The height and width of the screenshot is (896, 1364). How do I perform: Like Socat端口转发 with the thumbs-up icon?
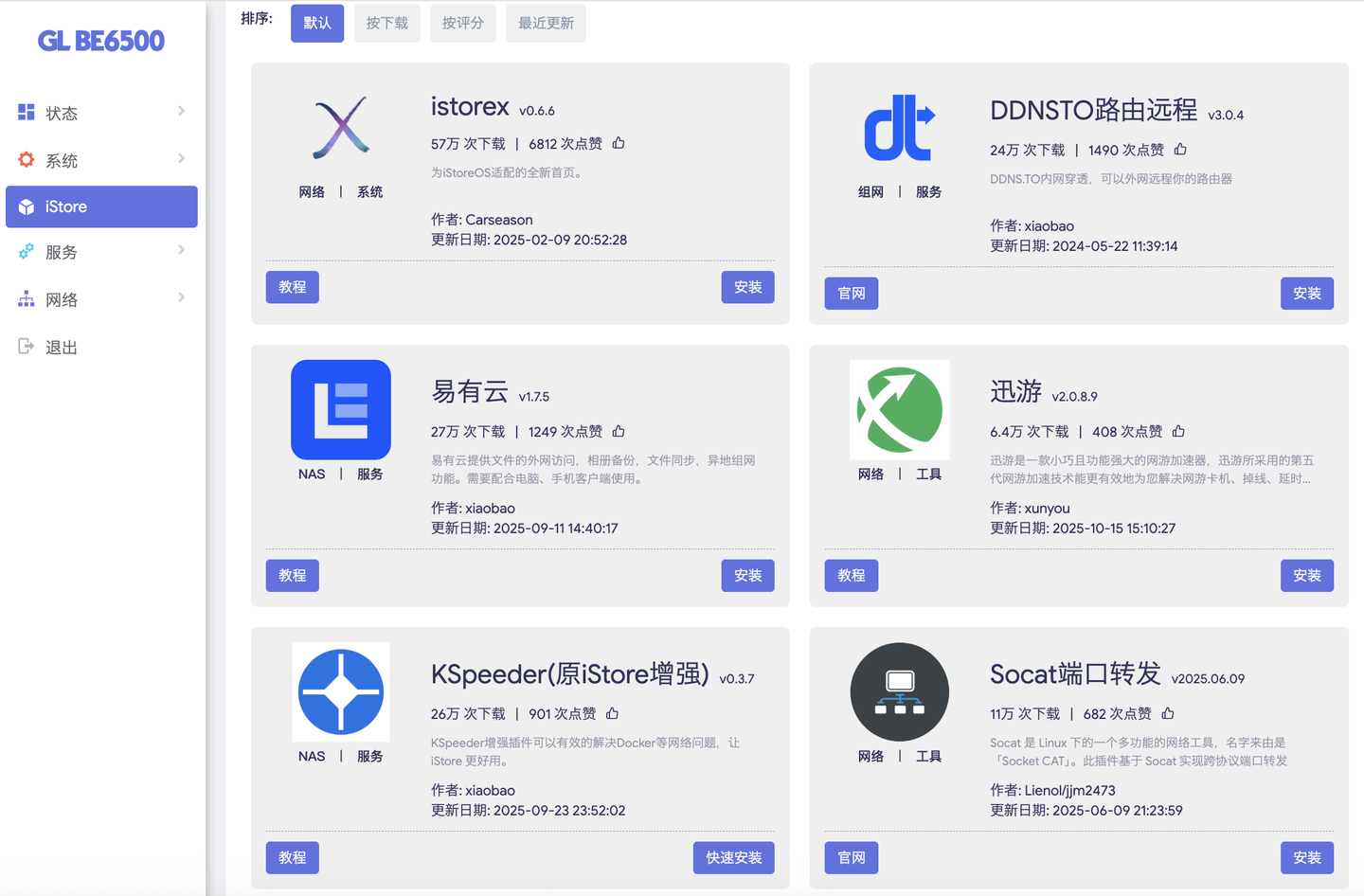(x=1168, y=713)
